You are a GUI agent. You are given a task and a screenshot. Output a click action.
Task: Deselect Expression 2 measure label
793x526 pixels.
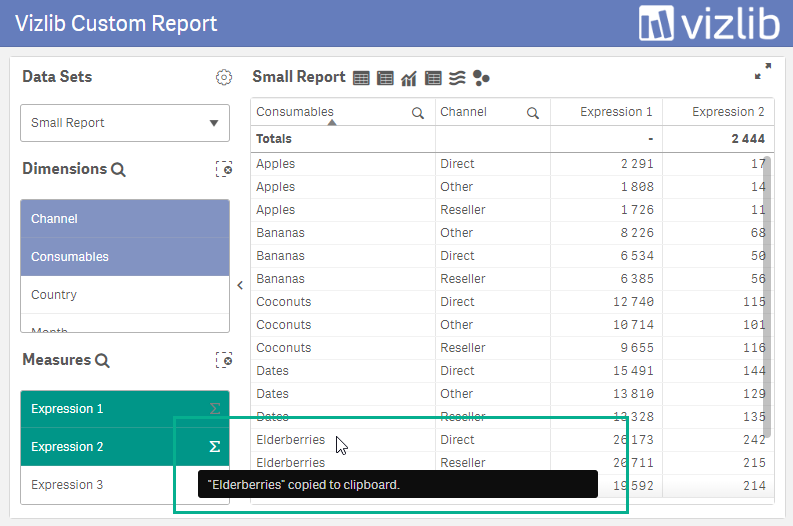click(x=67, y=447)
